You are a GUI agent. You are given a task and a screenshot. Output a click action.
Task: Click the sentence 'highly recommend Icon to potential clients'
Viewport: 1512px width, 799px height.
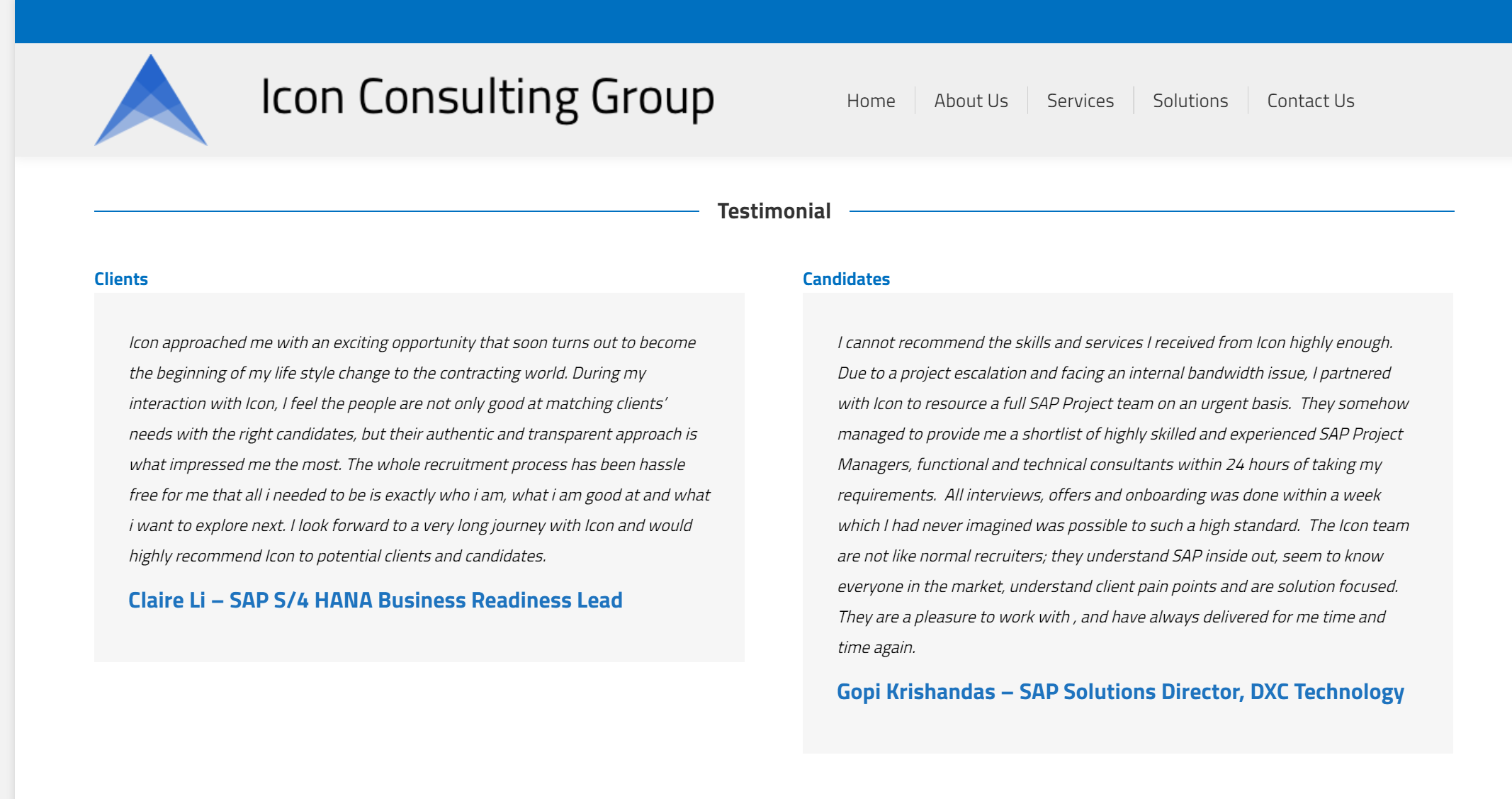(x=337, y=556)
